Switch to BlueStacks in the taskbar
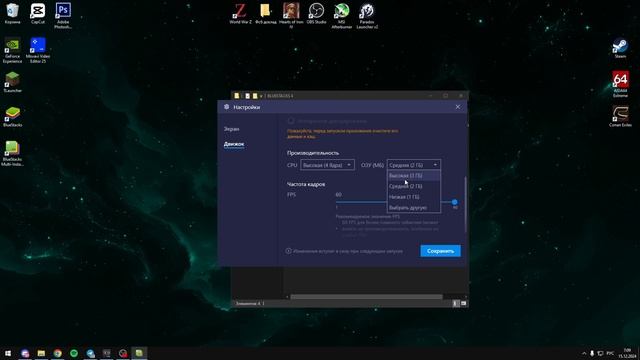The width and height of the screenshot is (640, 360). 139,353
